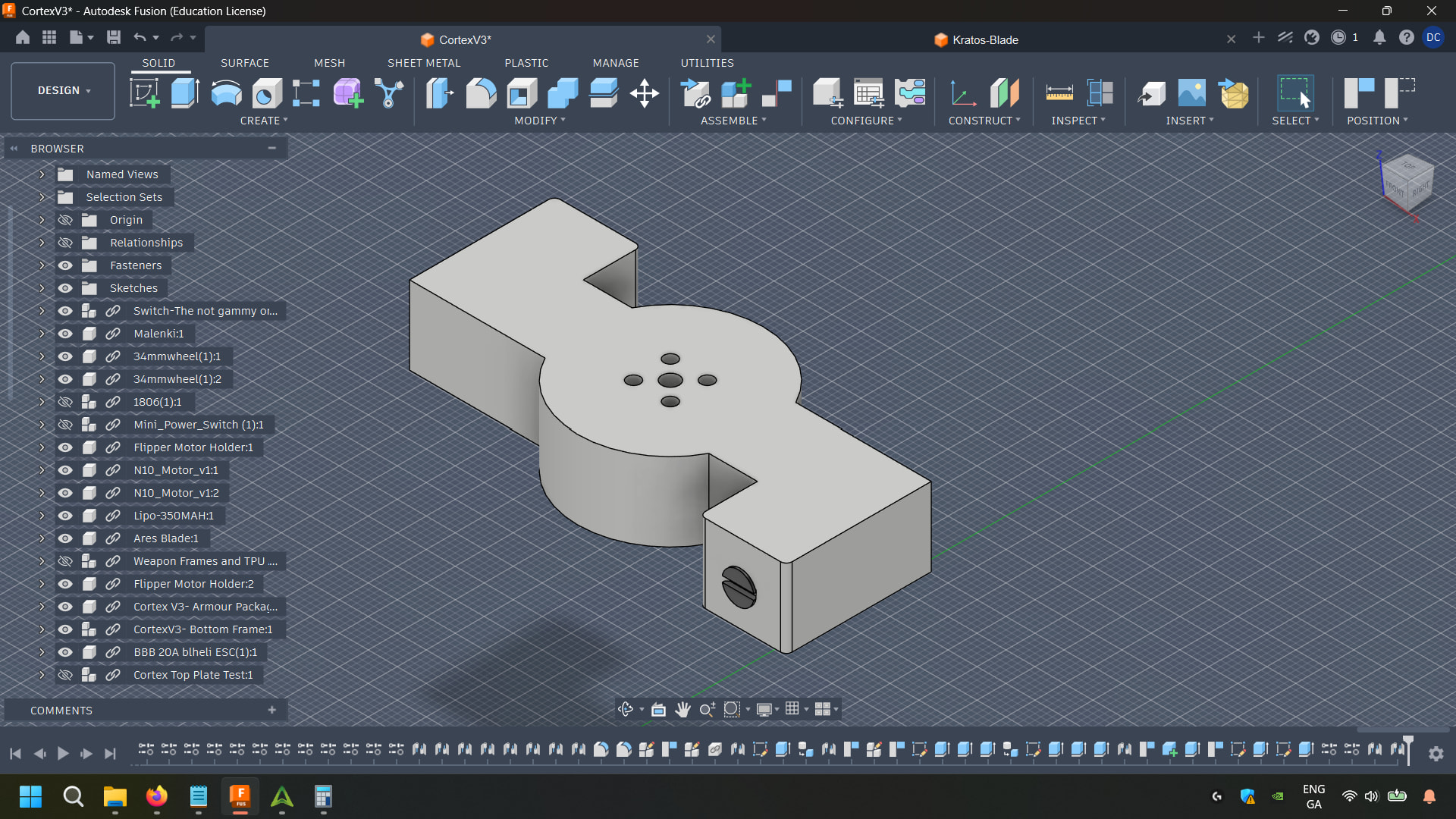The image size is (1456, 819).
Task: Select the Create Sketch tool
Action: (144, 93)
